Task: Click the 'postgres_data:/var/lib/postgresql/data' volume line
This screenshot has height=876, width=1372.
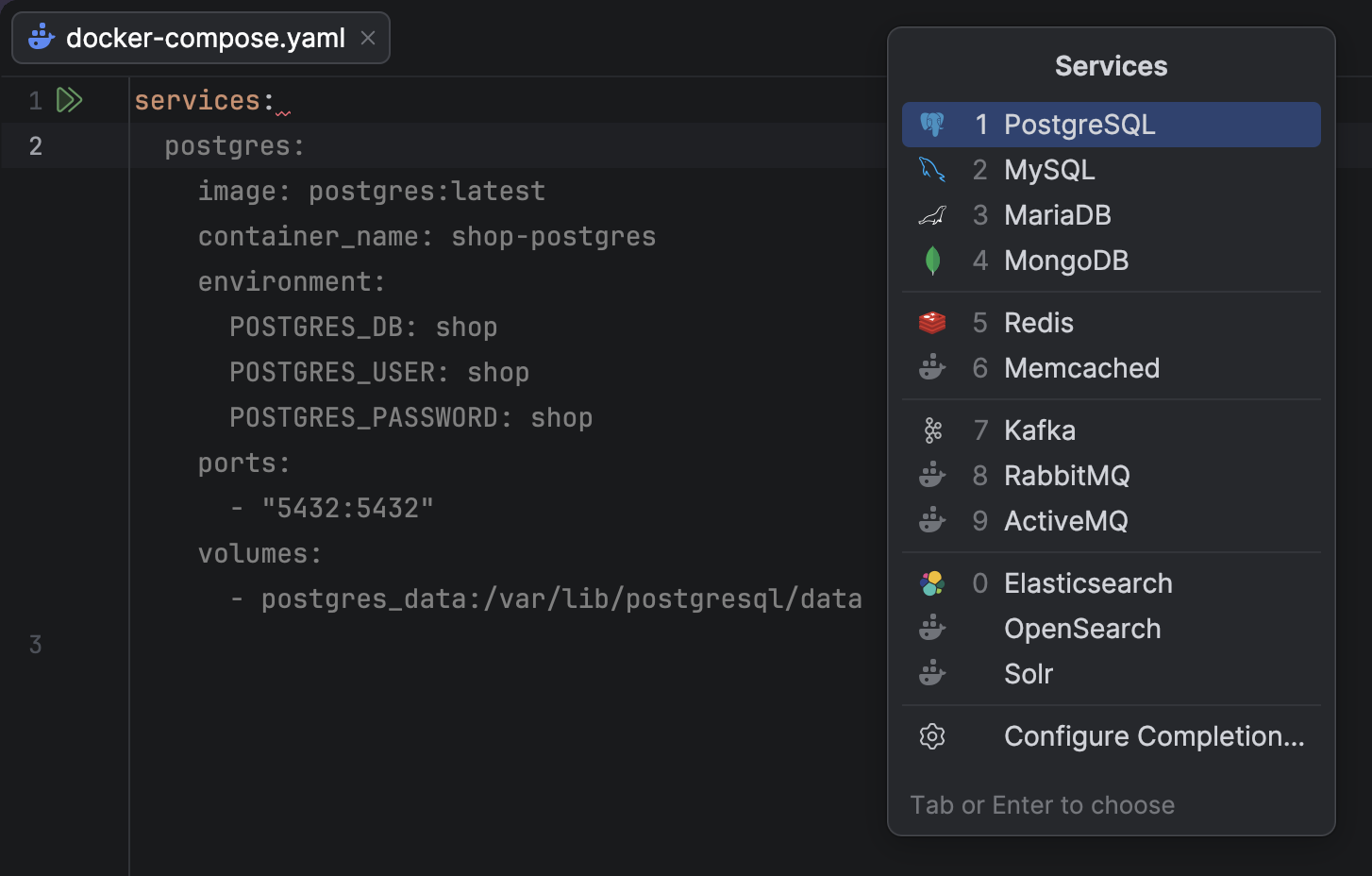Action: pos(561,599)
